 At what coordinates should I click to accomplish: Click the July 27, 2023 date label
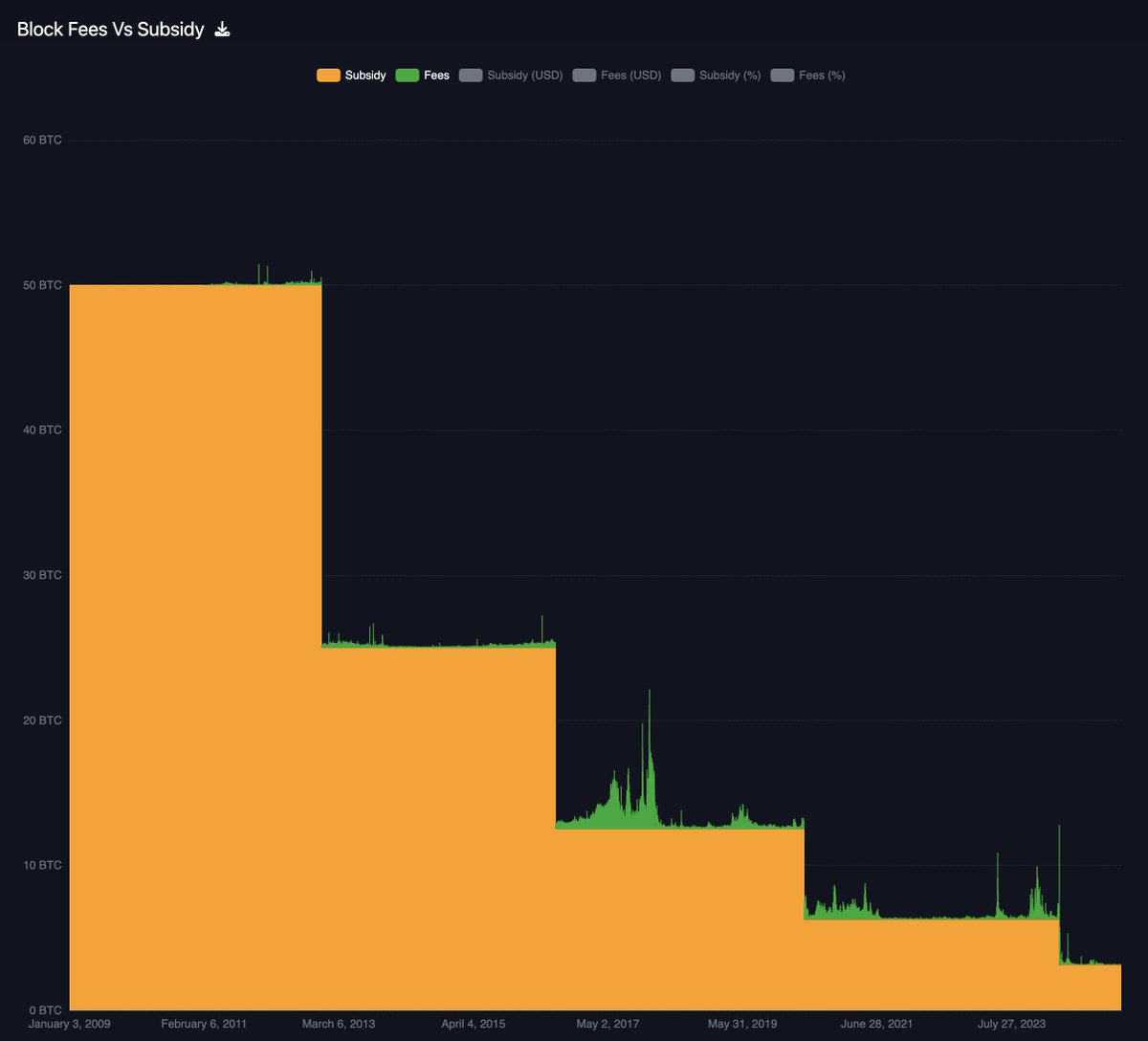tap(1011, 1024)
